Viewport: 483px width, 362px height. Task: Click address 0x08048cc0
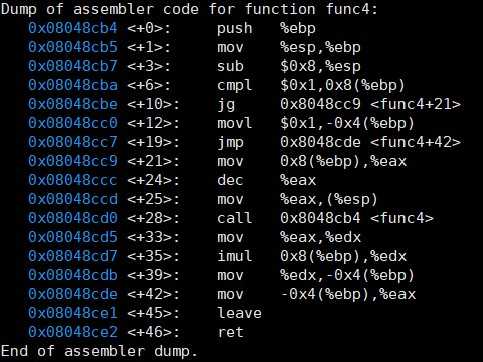pos(73,123)
